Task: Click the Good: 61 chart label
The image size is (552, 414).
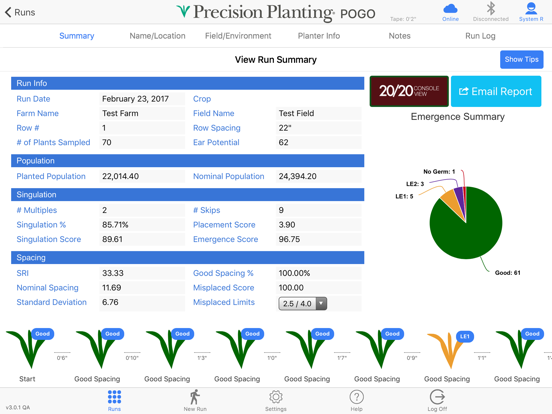Action: tap(507, 273)
